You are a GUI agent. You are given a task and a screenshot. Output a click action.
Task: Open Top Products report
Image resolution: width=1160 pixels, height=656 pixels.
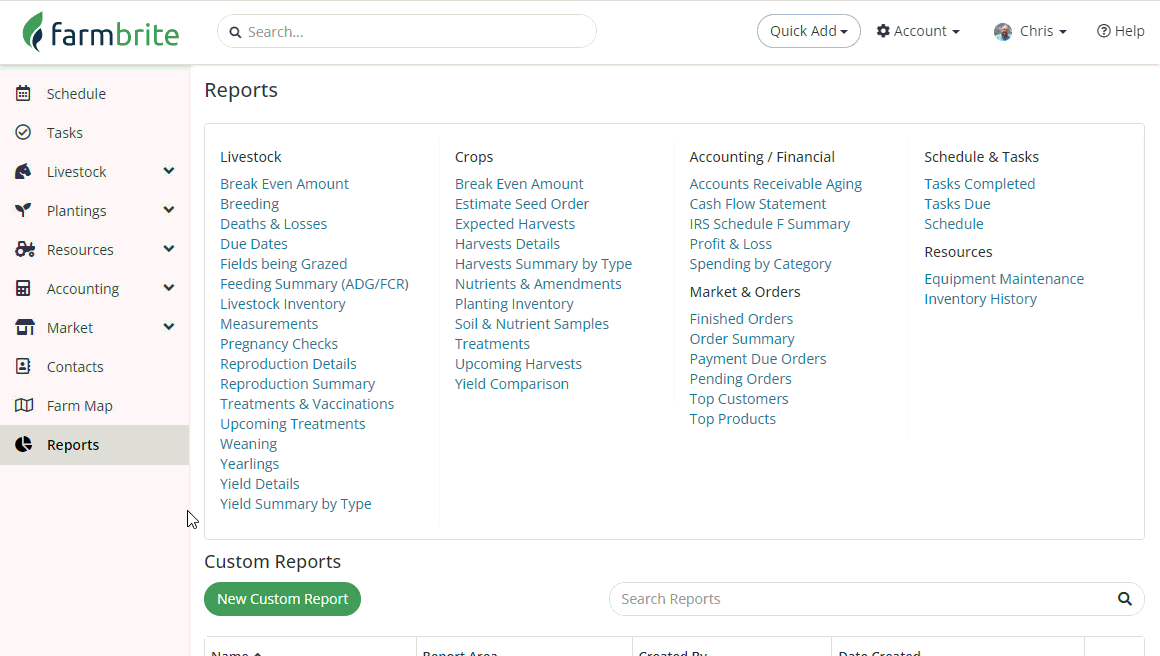[x=732, y=419]
